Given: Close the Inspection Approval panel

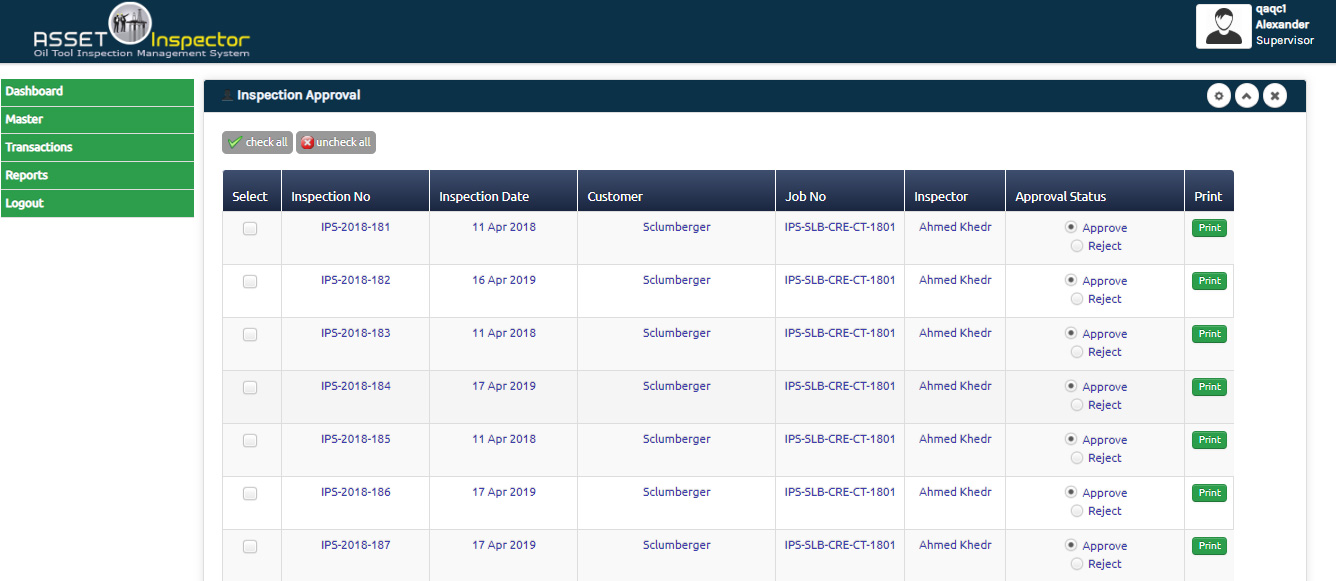Looking at the screenshot, I should pyautogui.click(x=1274, y=96).
